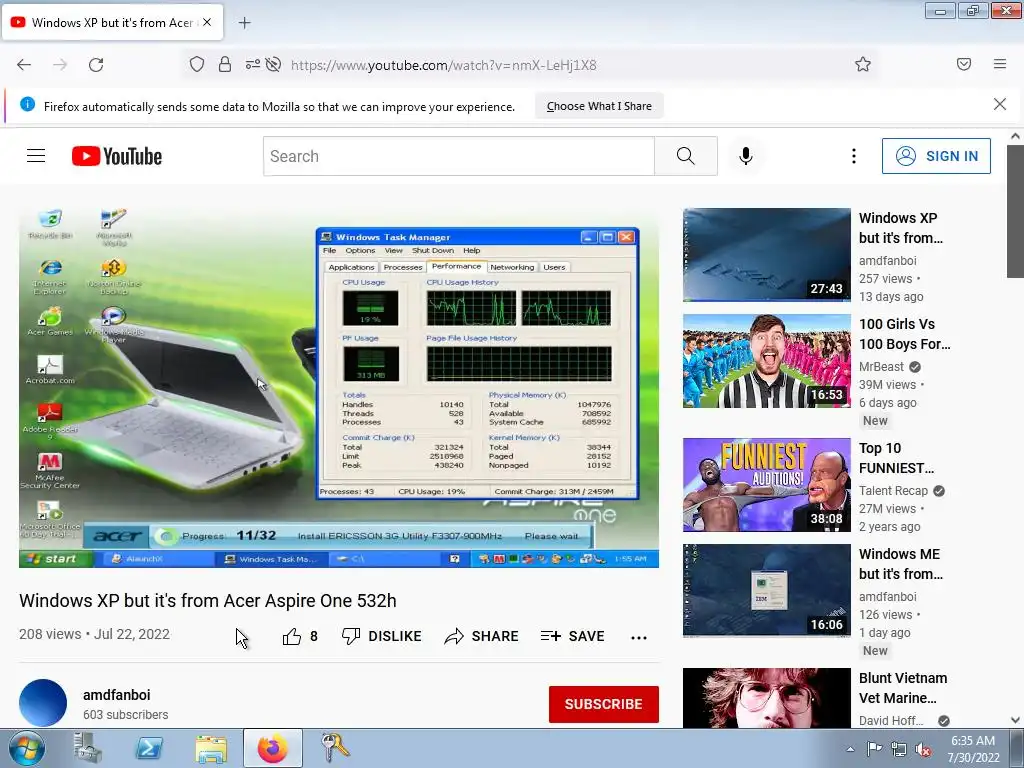Open Server Manager taskbar icon
Image resolution: width=1024 pixels, height=768 pixels.
pos(87,748)
